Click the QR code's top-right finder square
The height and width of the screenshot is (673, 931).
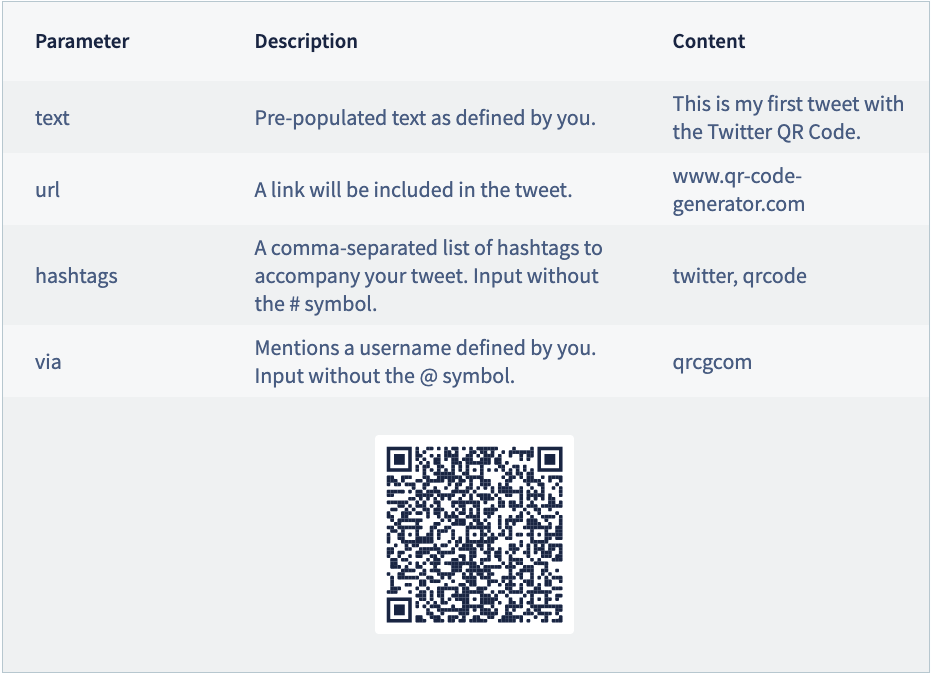549,459
